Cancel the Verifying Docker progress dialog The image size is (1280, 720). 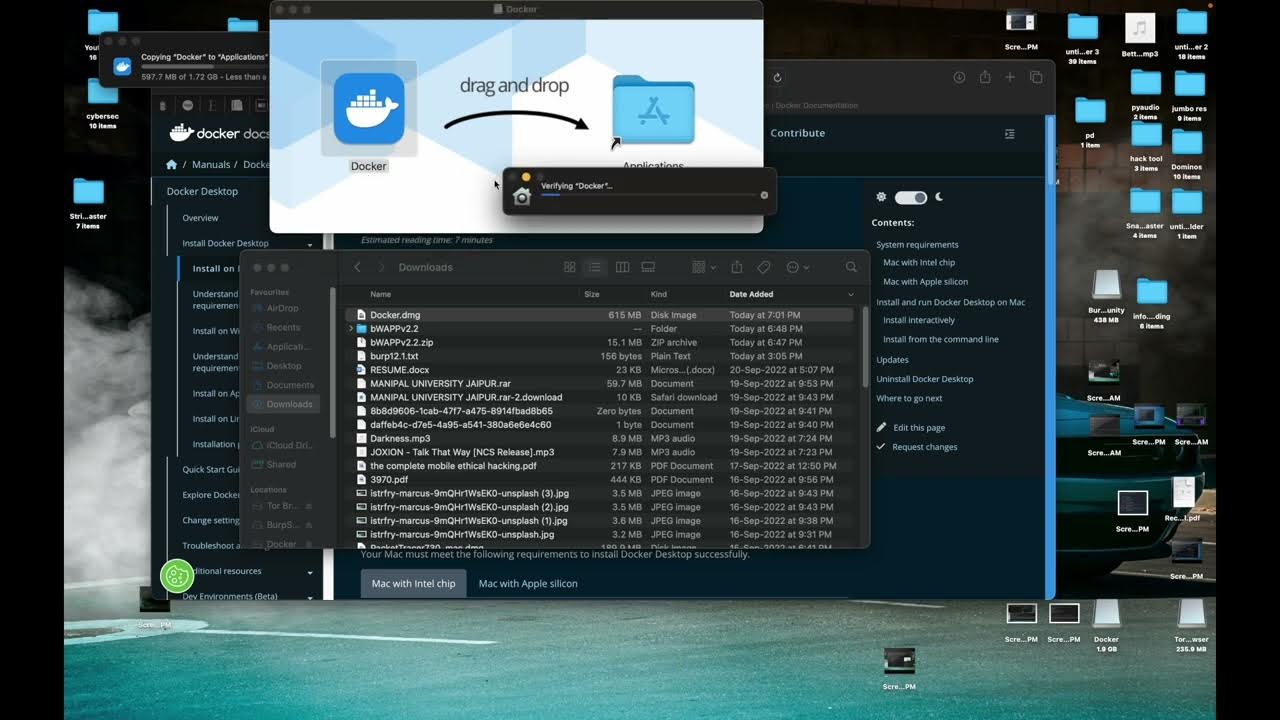click(x=765, y=195)
